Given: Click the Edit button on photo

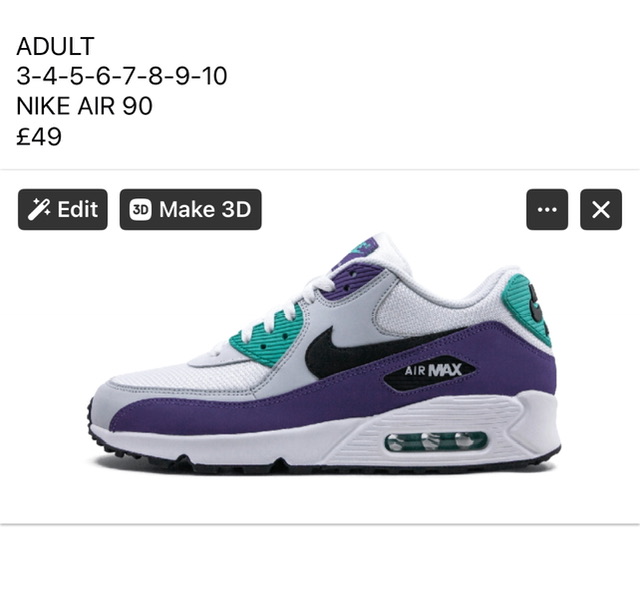Looking at the screenshot, I should 62,209.
